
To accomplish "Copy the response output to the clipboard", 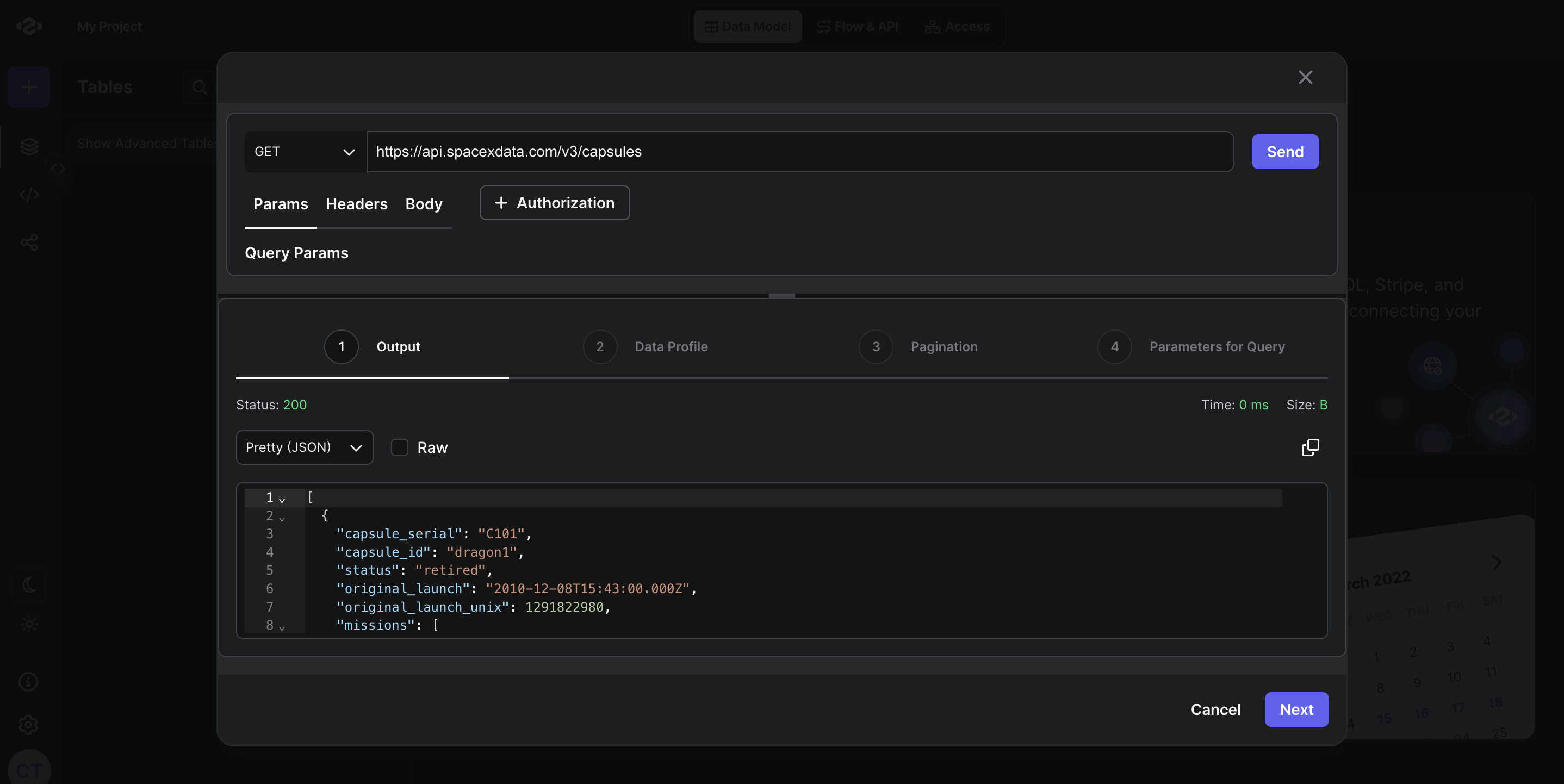I will pos(1310,447).
